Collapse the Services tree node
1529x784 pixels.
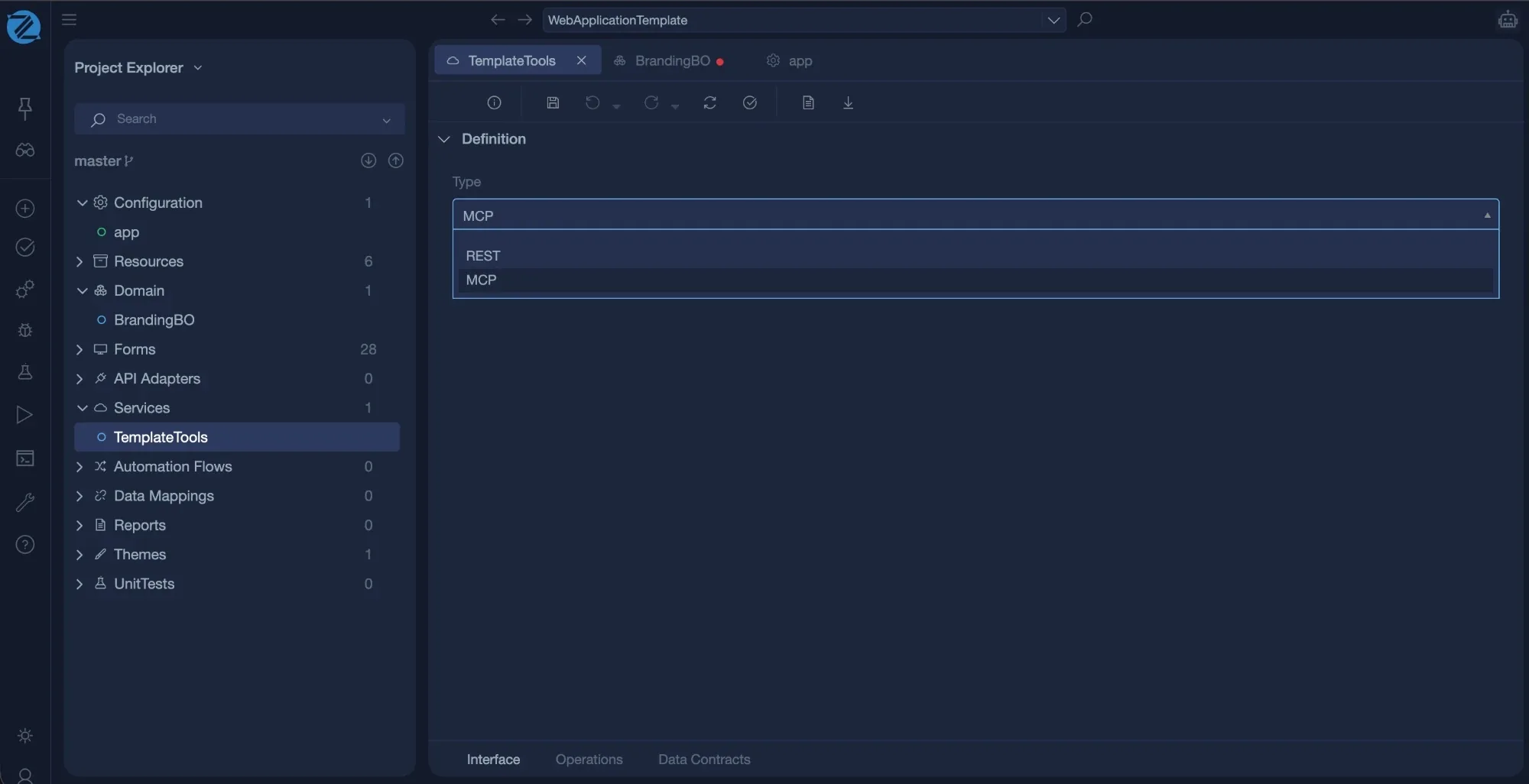pyautogui.click(x=82, y=408)
